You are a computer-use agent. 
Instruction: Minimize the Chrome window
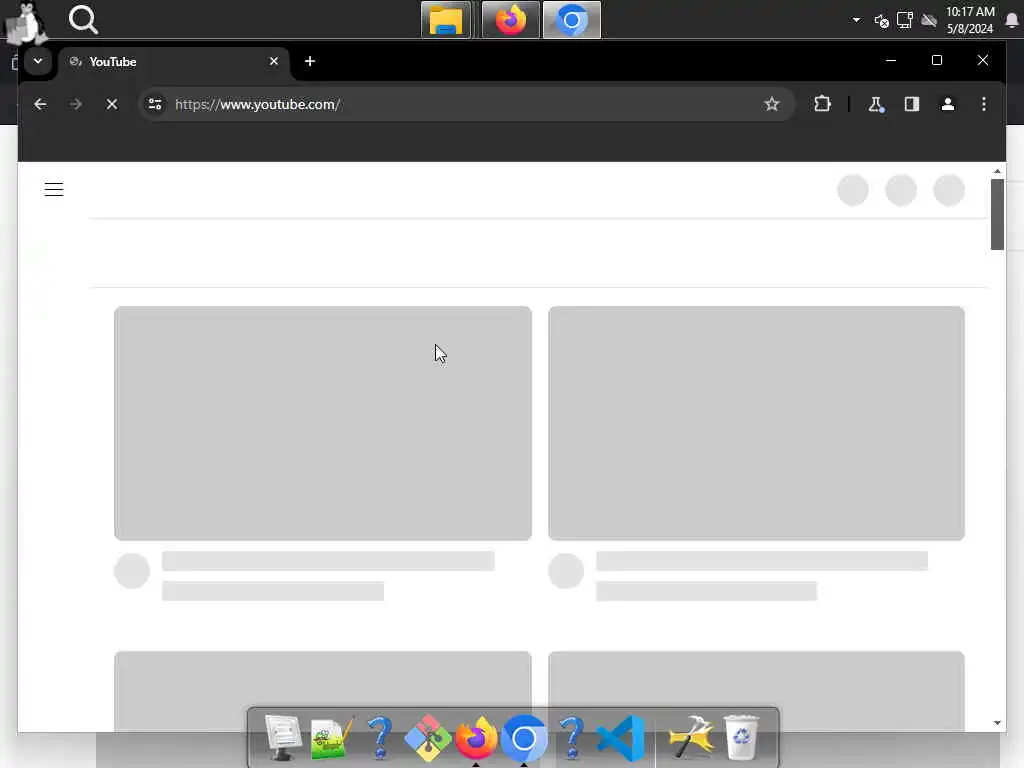891,60
